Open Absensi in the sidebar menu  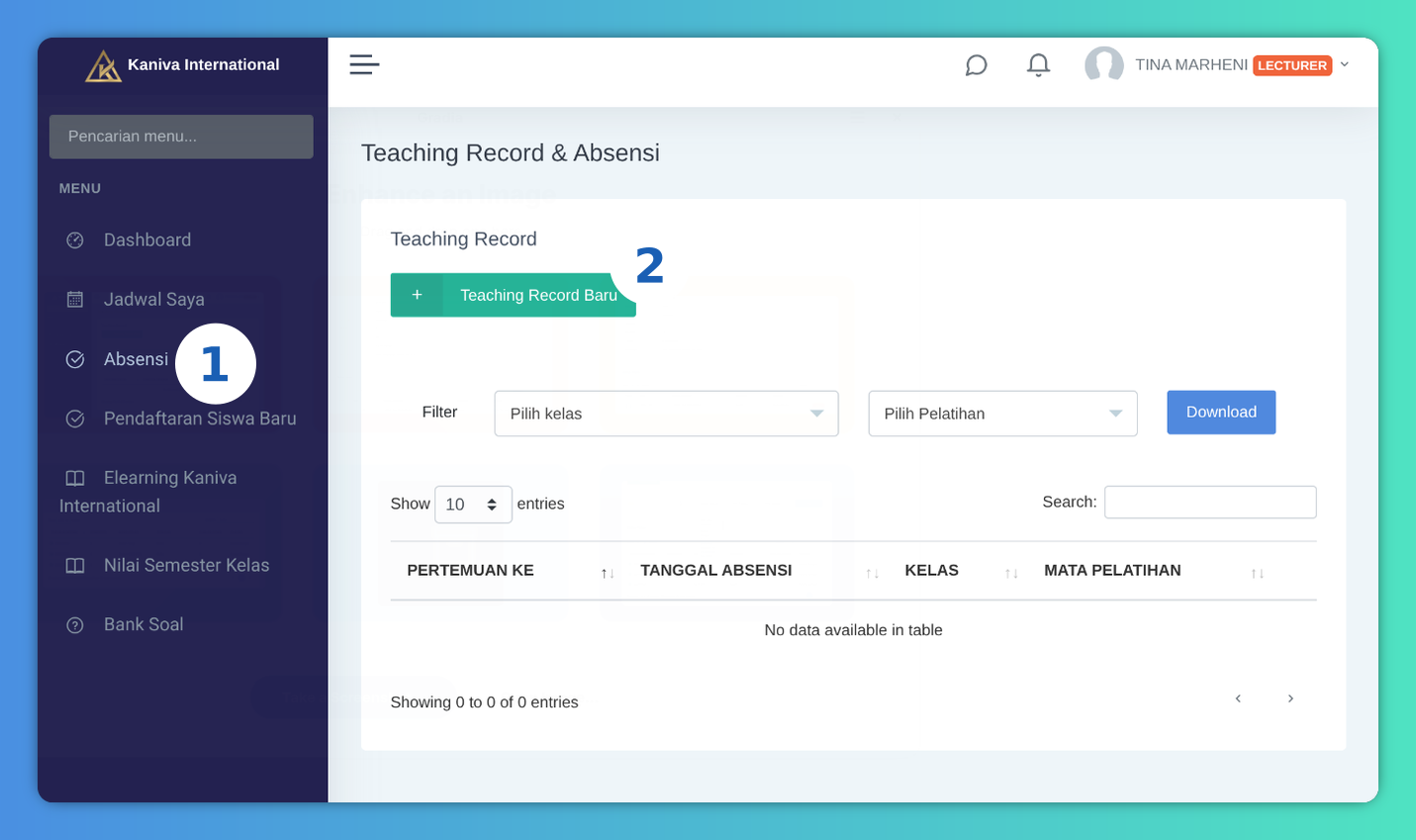tap(136, 359)
